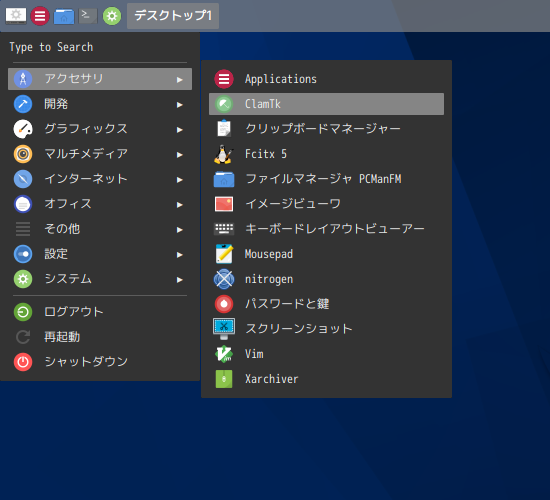Click the Vim green logo icon
The width and height of the screenshot is (550, 500).
click(224, 354)
